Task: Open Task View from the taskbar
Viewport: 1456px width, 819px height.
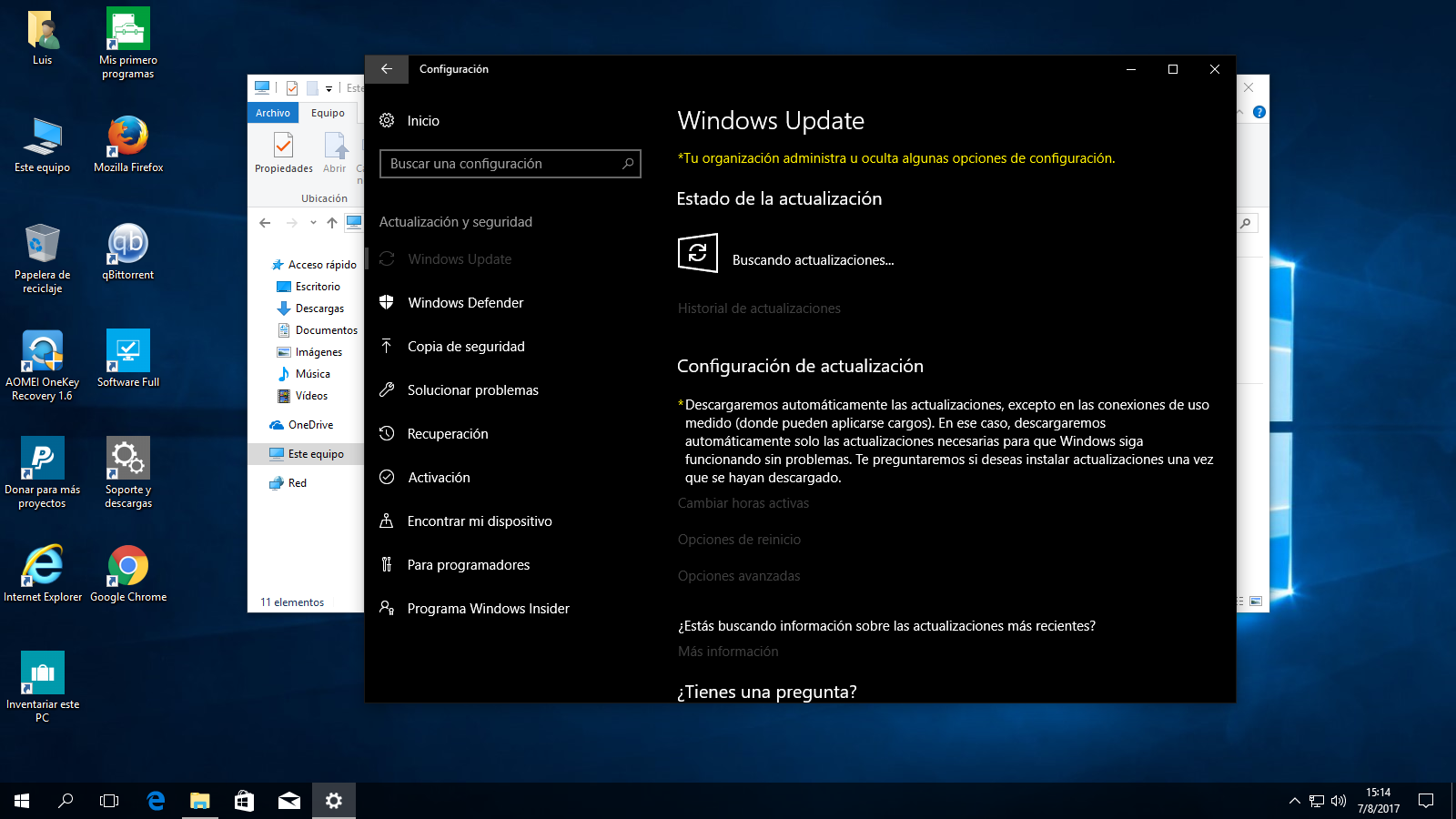Action: [x=109, y=801]
